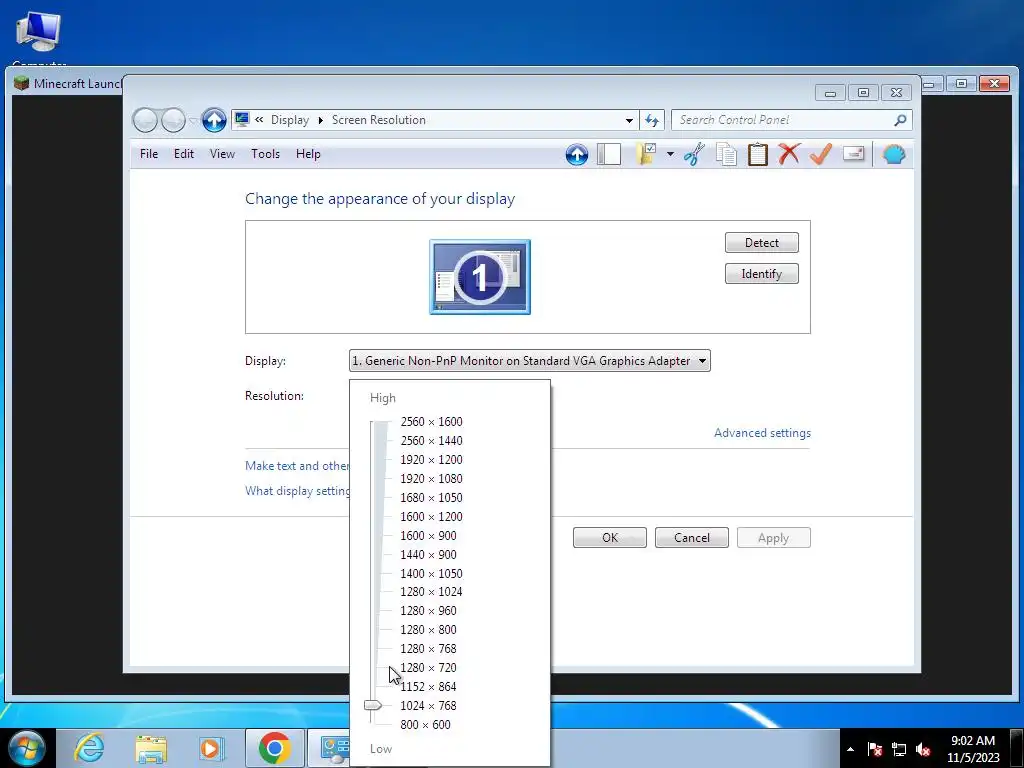Click the orange checkmark icon

click(821, 155)
